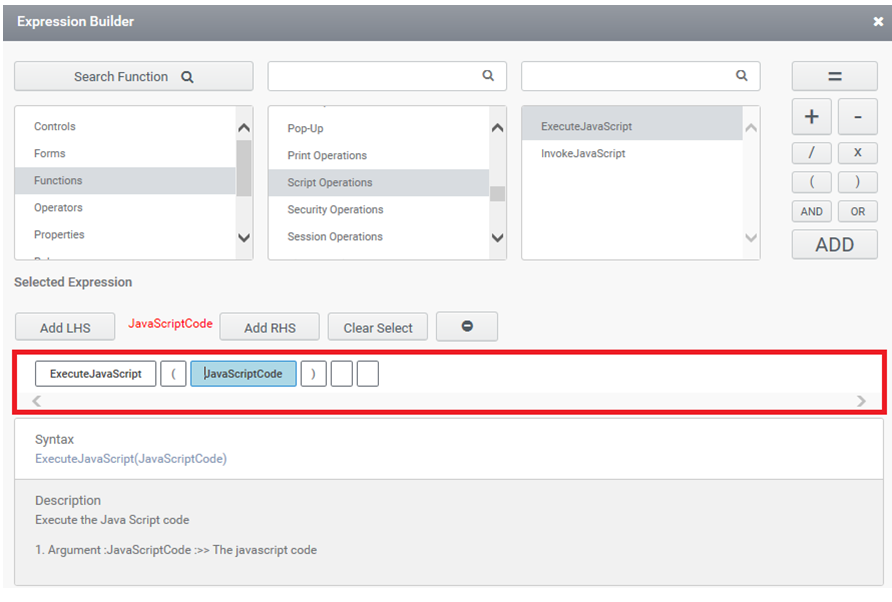Insert the division slash operator
The height and width of the screenshot is (602, 892).
[x=811, y=153]
